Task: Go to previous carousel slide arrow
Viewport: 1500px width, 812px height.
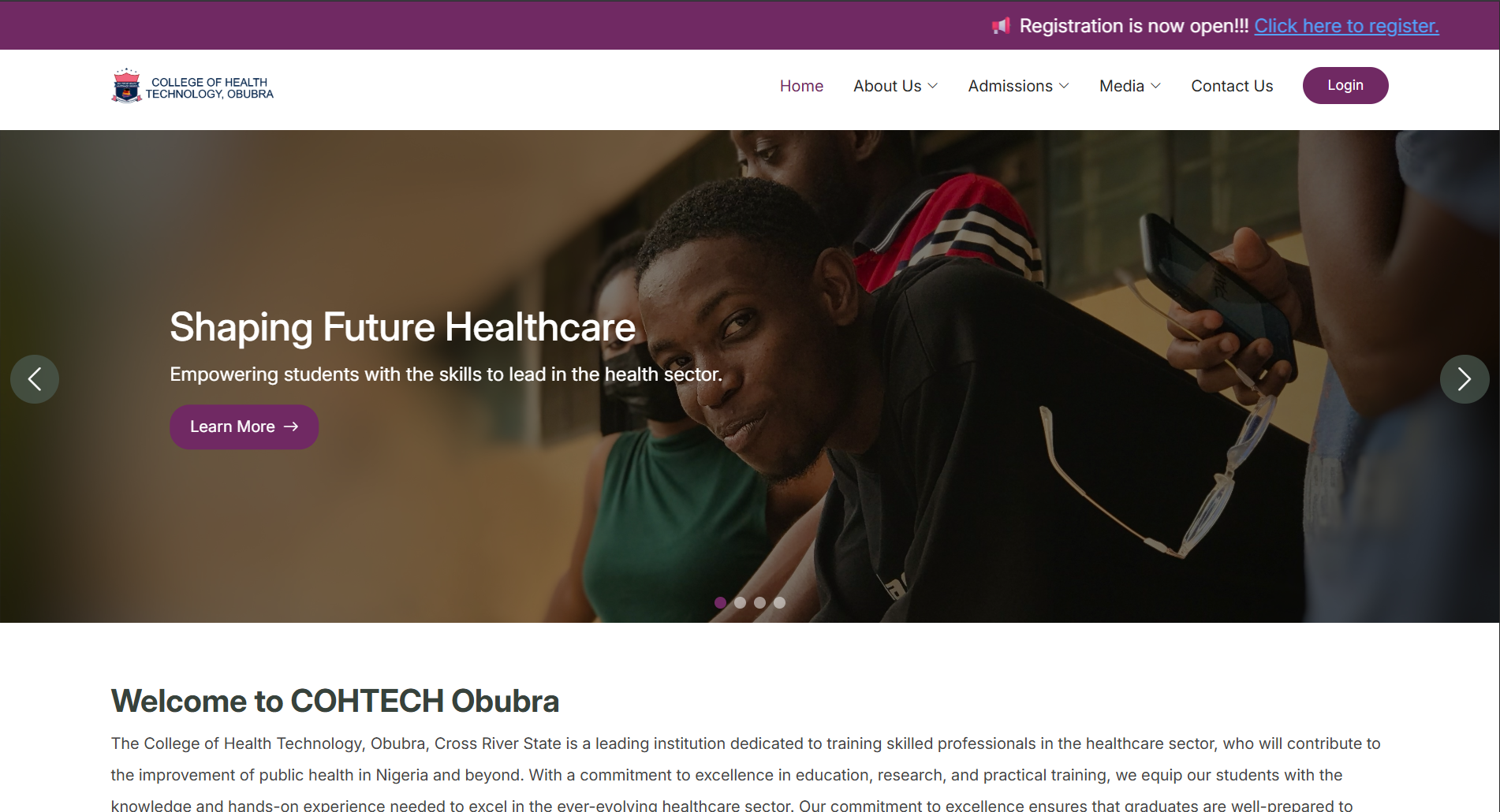Action: coord(35,379)
